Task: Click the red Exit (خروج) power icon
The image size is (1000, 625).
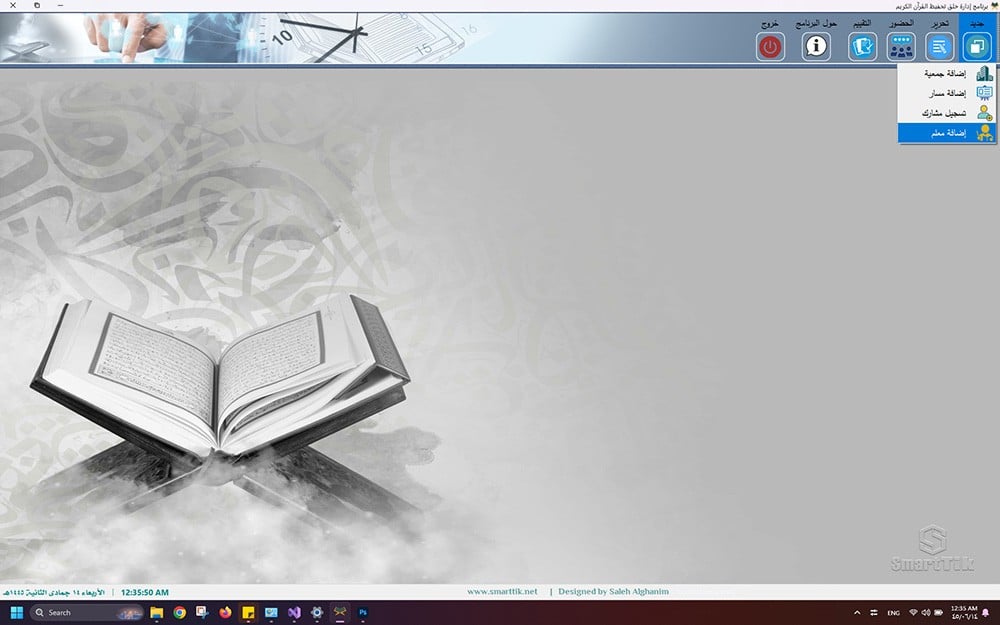Action: [770, 46]
